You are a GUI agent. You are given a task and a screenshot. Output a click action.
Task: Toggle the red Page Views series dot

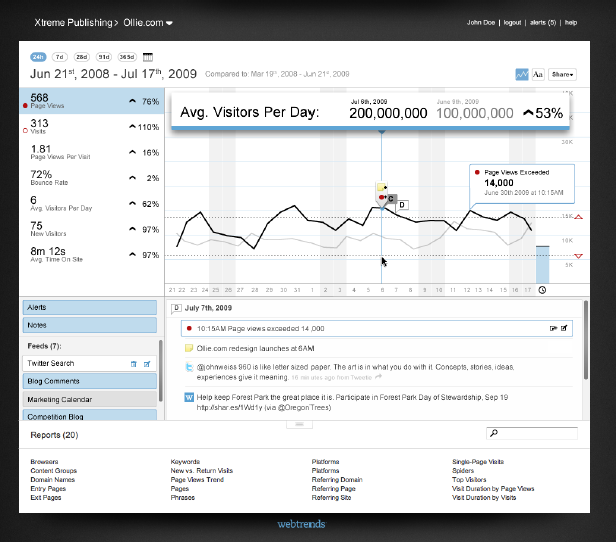click(25, 106)
